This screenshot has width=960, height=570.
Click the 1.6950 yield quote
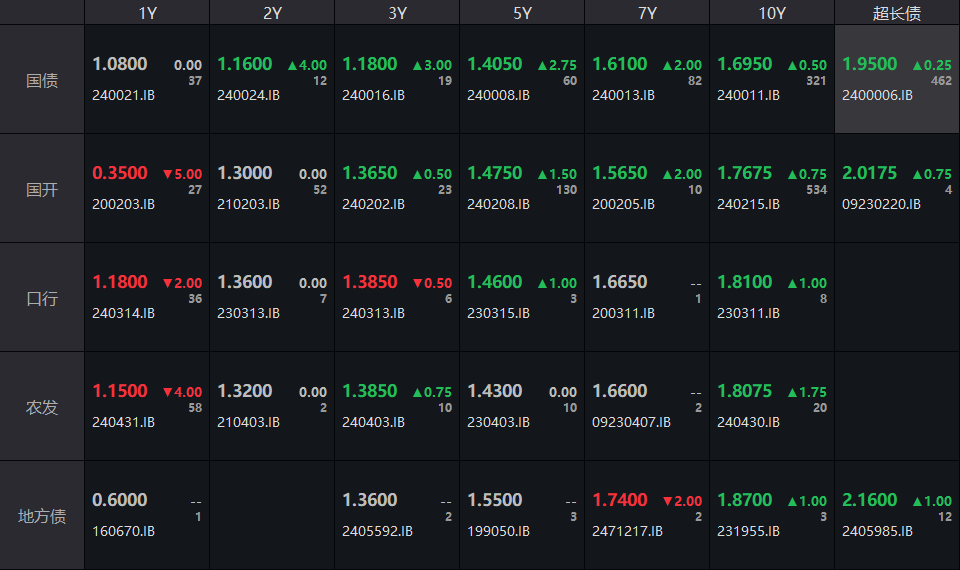(745, 64)
